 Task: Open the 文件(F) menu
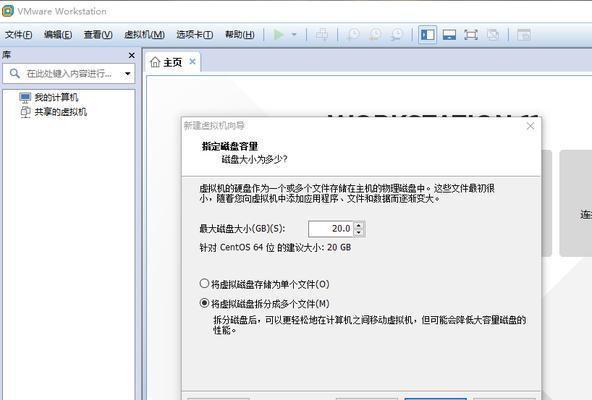(18, 35)
